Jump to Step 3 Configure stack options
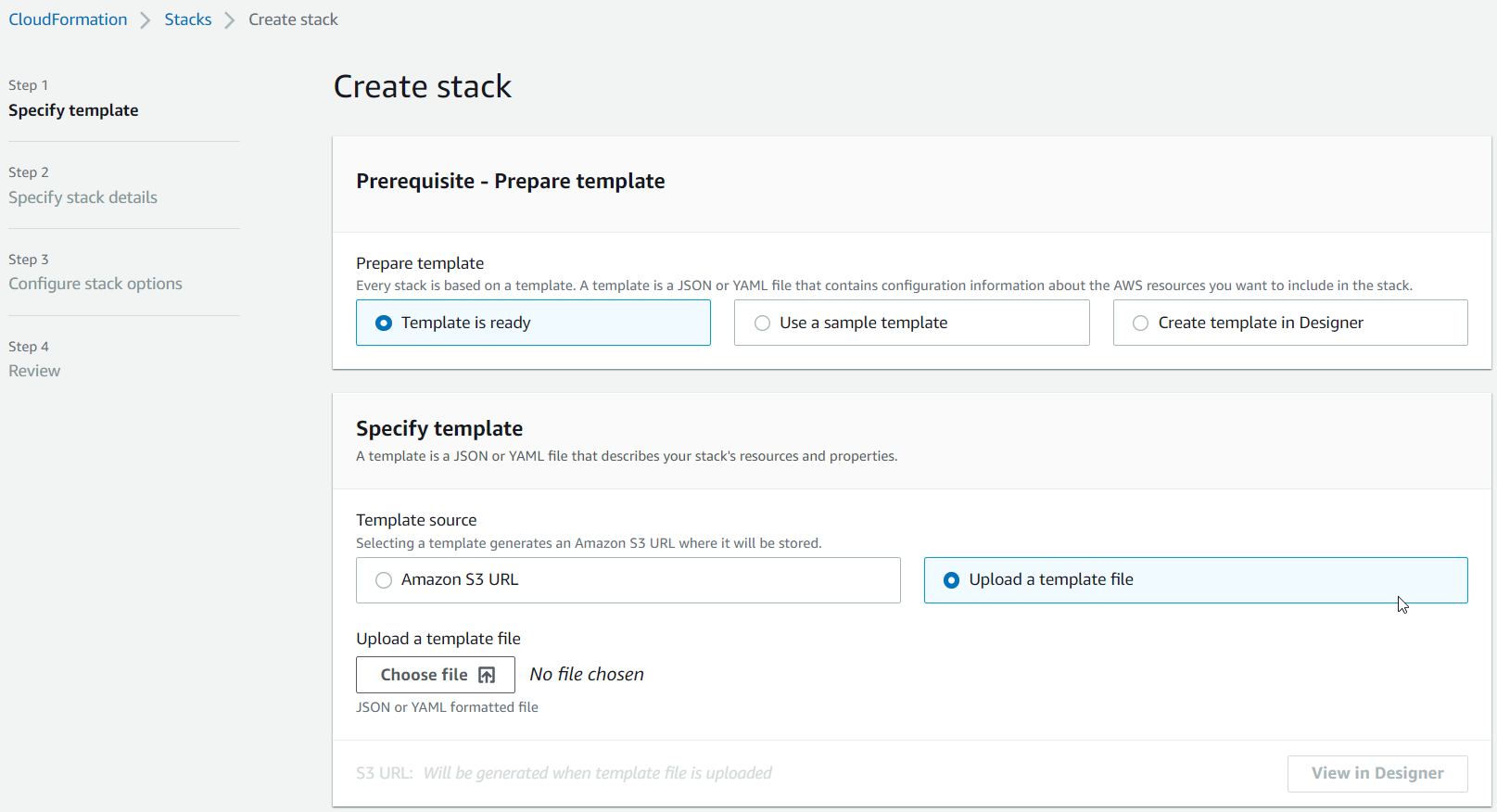 point(95,284)
